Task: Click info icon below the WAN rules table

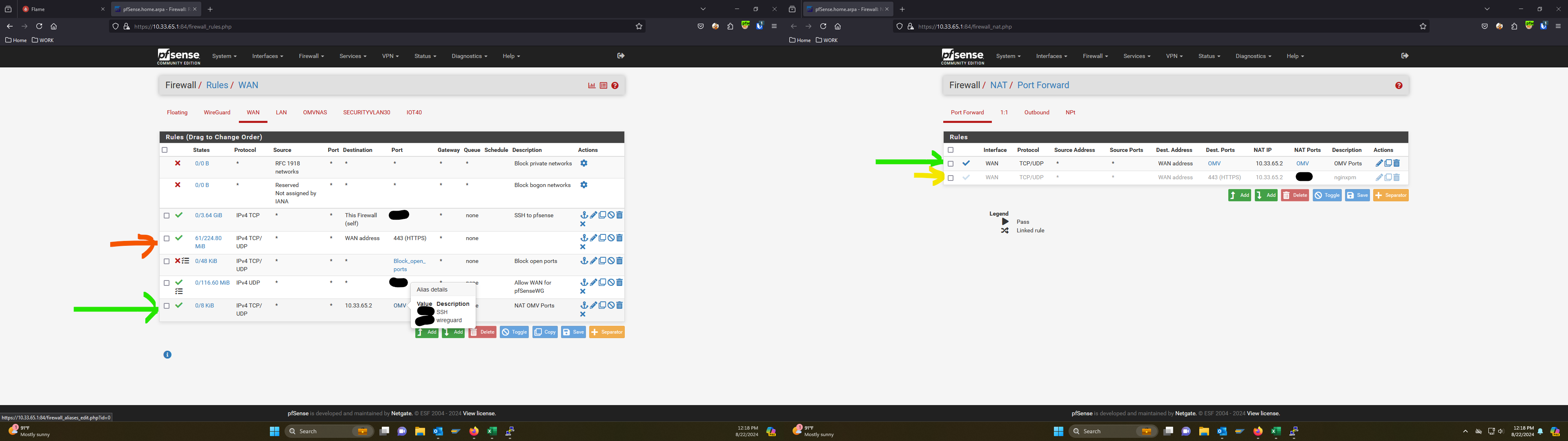Action: coord(167,354)
